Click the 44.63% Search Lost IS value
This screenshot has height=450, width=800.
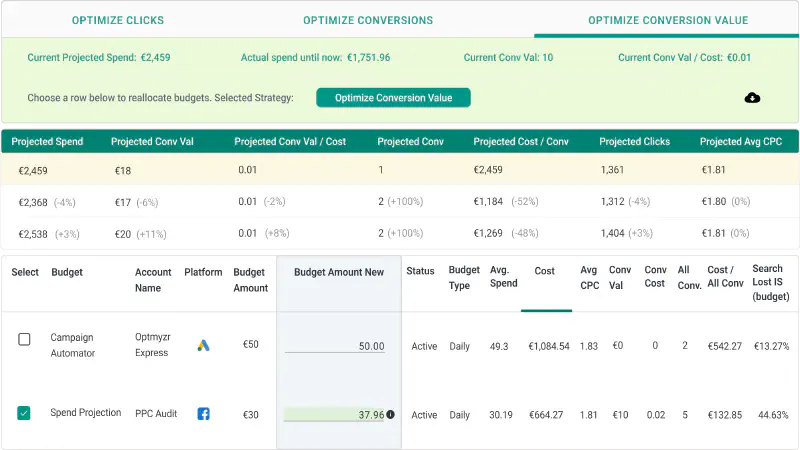[x=773, y=415]
